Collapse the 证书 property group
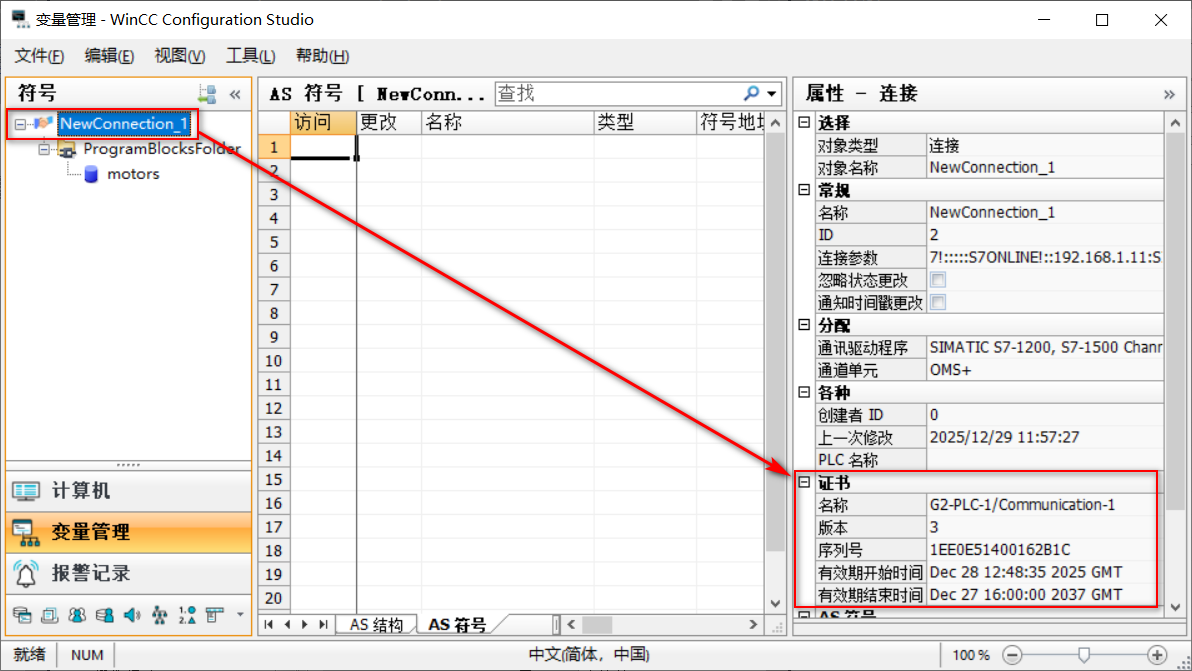The height and width of the screenshot is (671, 1192). pos(804,482)
